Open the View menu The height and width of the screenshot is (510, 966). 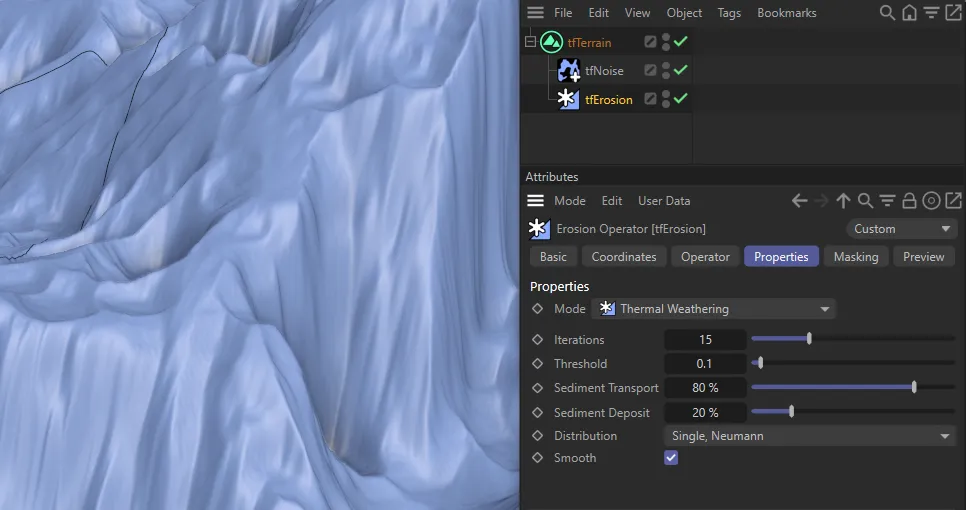tap(637, 12)
